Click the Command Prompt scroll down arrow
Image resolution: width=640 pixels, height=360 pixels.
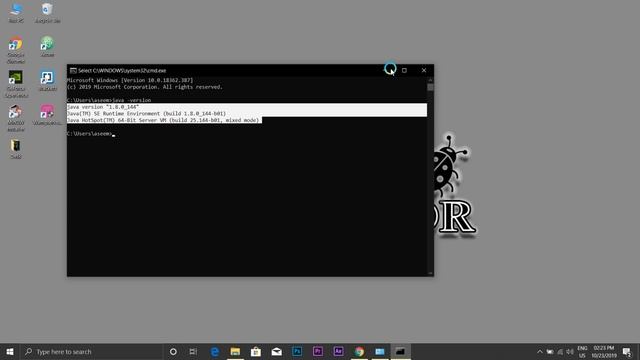pos(430,273)
